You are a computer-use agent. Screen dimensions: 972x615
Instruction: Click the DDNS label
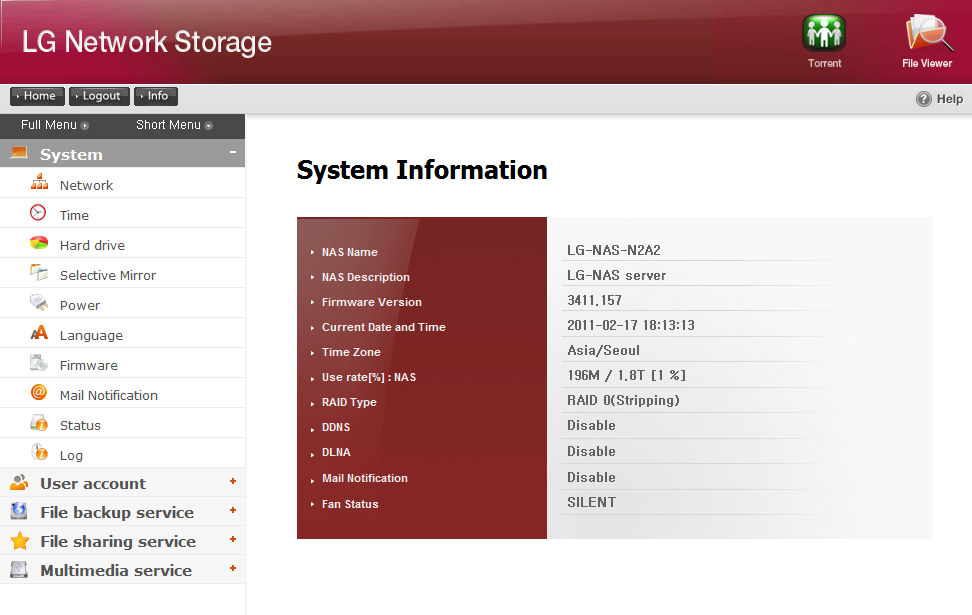[x=336, y=427]
